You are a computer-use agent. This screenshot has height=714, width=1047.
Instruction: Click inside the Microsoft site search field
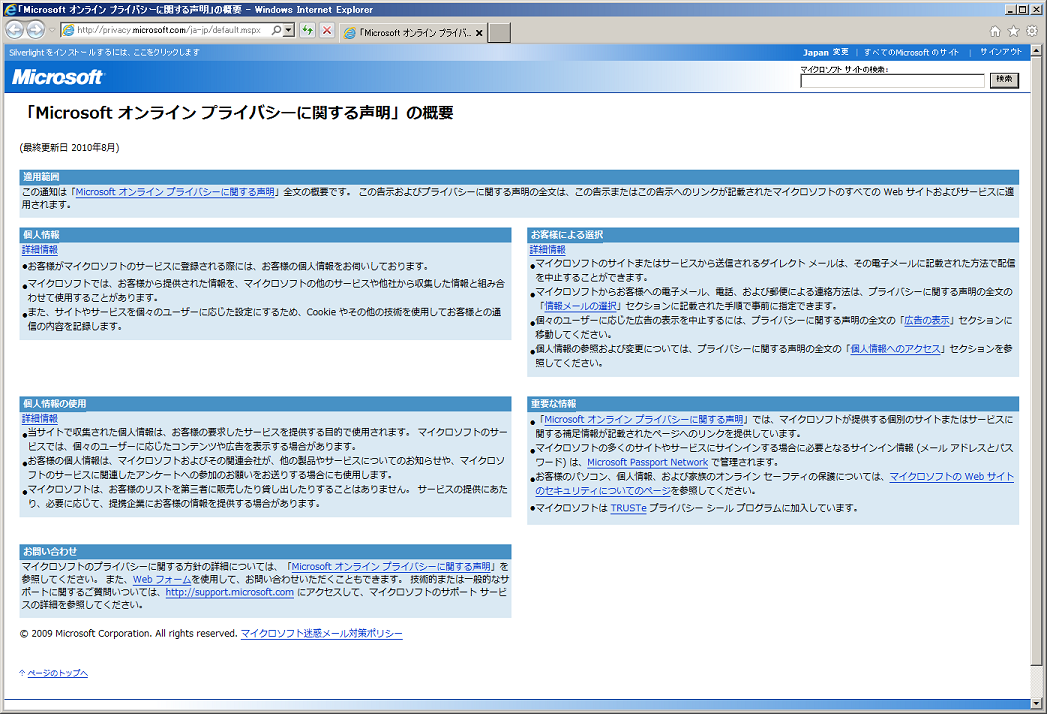[892, 81]
